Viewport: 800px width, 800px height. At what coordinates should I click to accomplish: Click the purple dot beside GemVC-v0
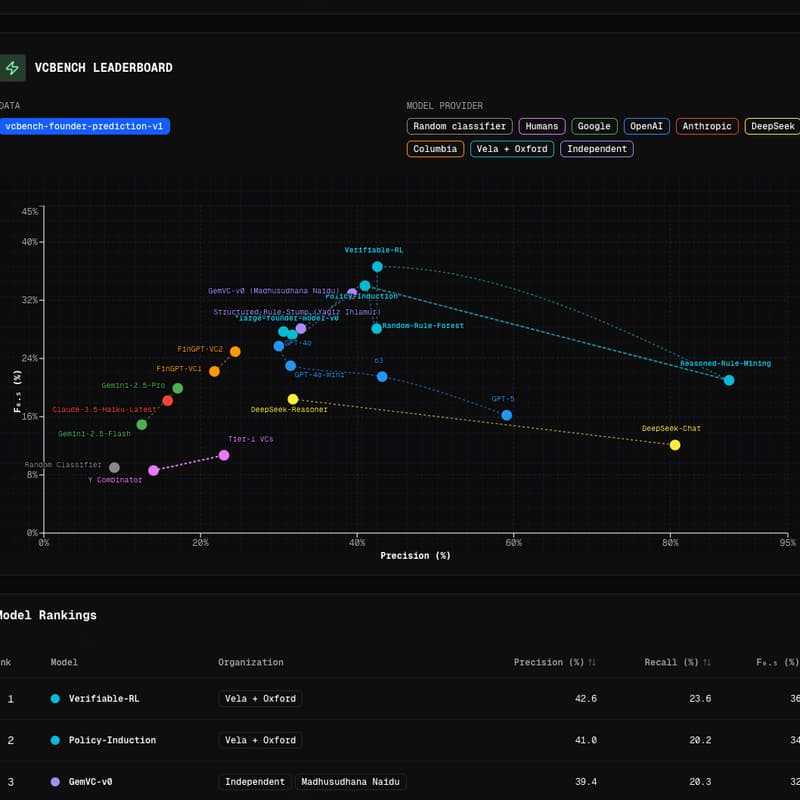pos(55,782)
